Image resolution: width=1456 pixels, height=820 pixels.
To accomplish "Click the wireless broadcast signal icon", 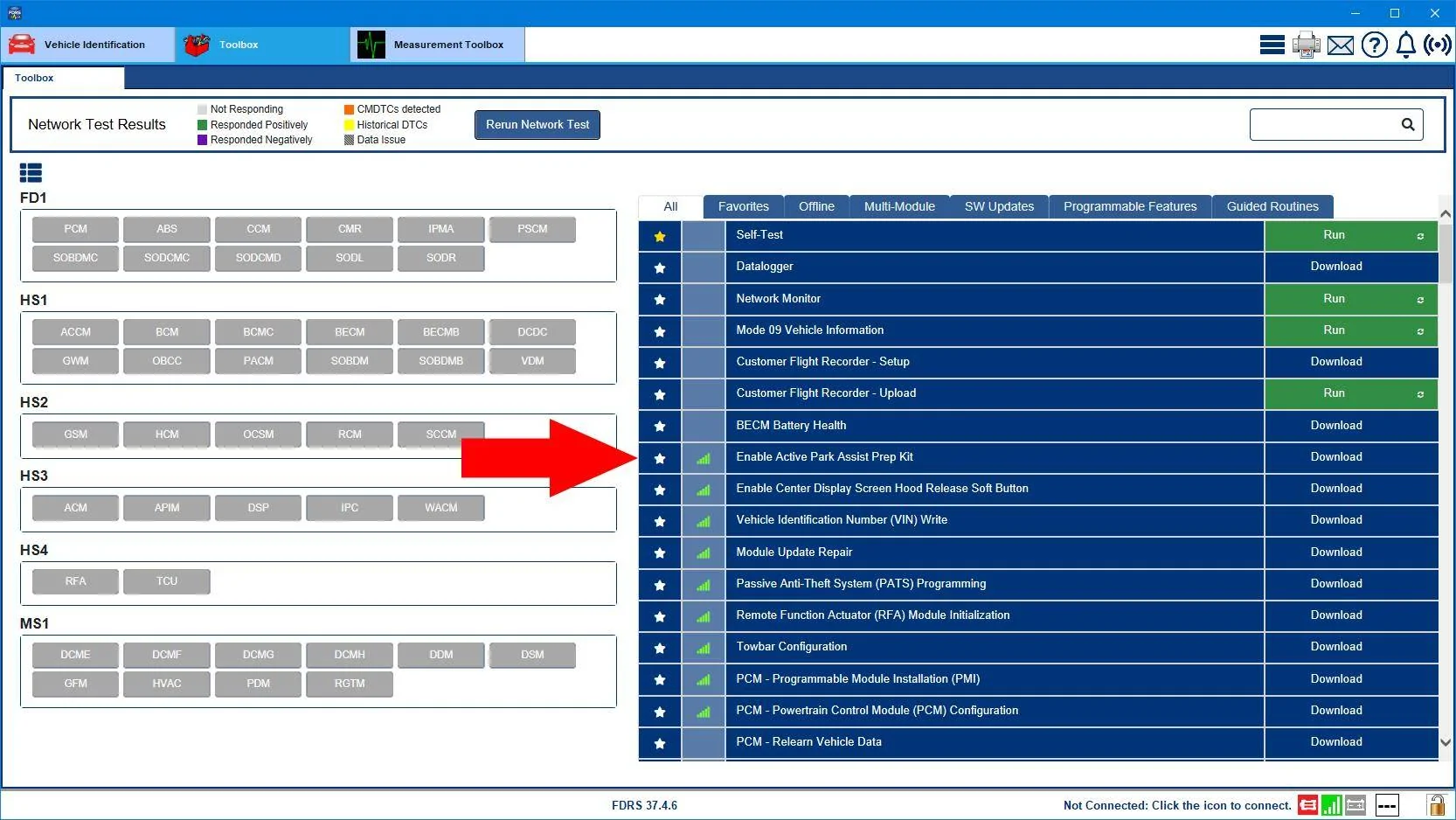I will (x=1437, y=45).
